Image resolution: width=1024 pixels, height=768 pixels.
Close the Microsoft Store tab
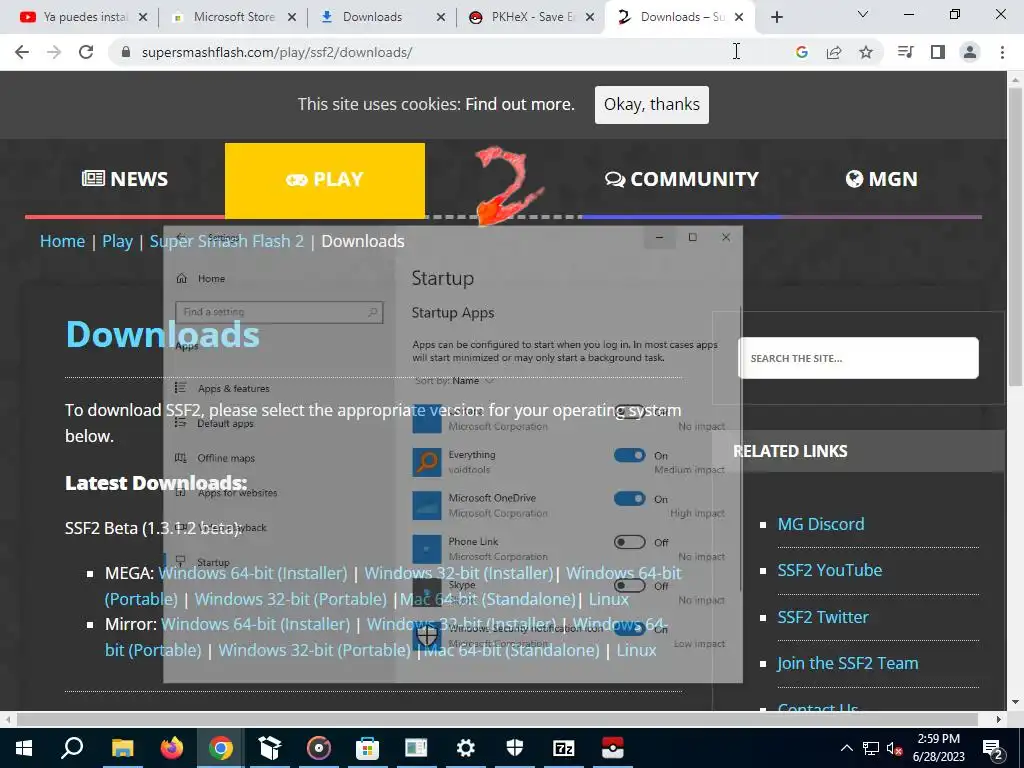click(292, 17)
